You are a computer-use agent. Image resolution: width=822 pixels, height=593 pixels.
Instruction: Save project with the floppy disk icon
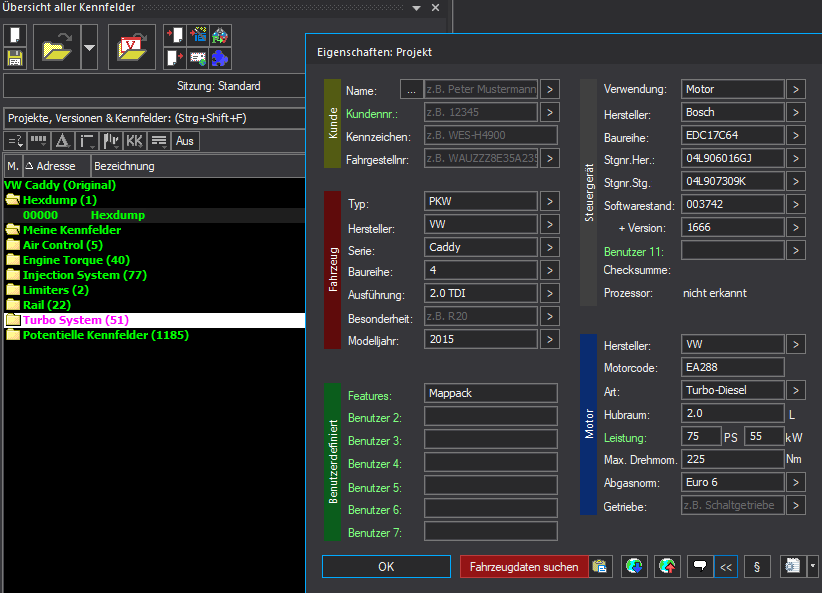click(x=15, y=58)
